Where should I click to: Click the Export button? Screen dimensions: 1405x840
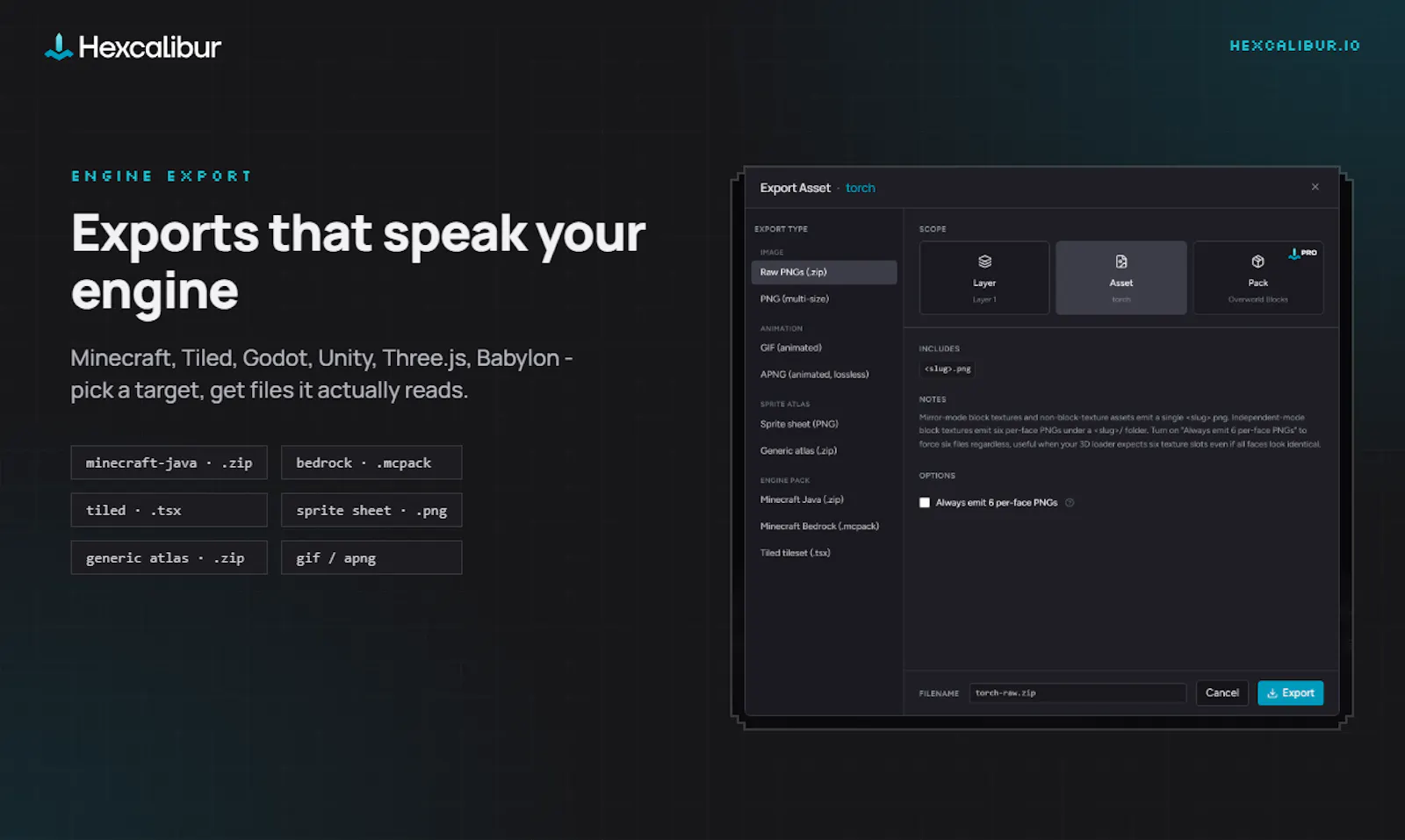point(1290,693)
